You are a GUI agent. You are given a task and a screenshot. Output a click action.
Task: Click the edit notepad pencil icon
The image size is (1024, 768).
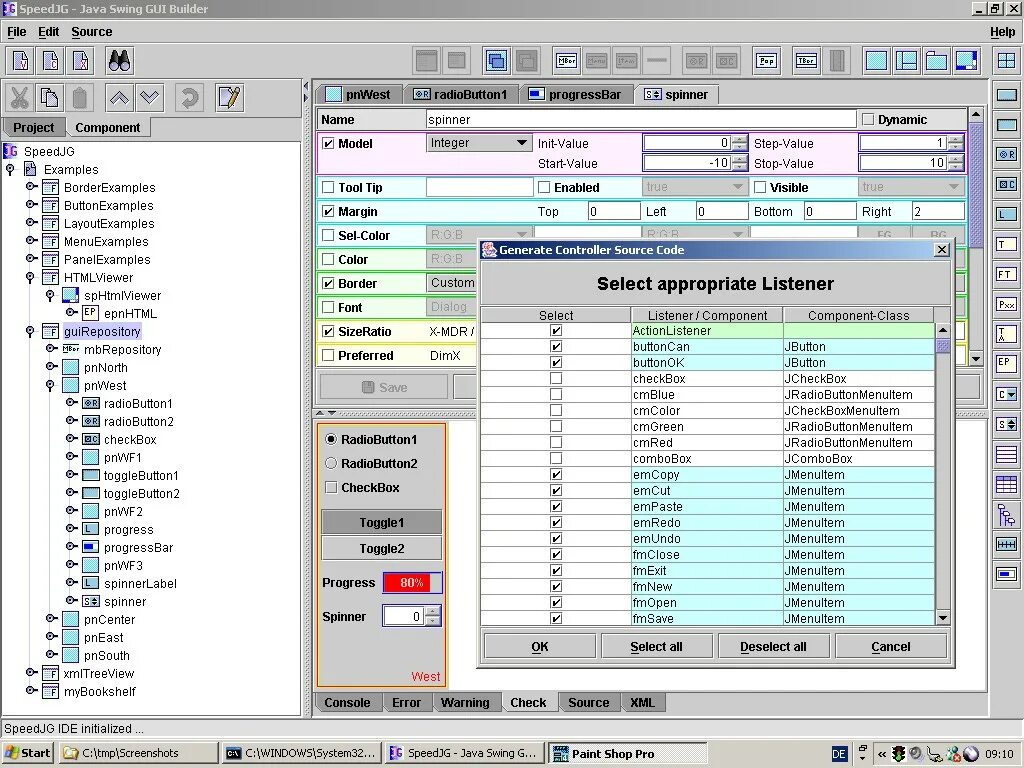(x=229, y=98)
